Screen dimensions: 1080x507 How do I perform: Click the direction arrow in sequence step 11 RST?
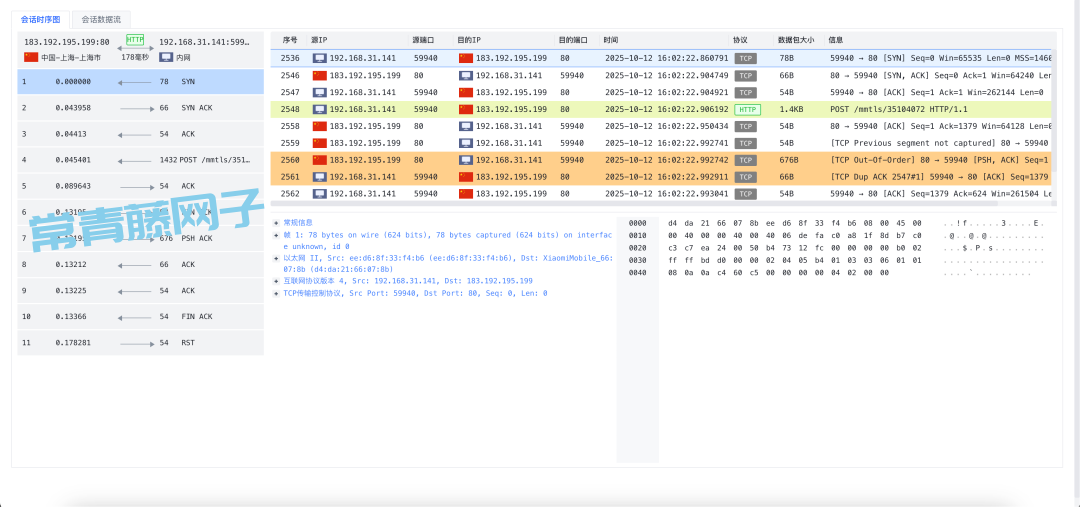pos(136,343)
